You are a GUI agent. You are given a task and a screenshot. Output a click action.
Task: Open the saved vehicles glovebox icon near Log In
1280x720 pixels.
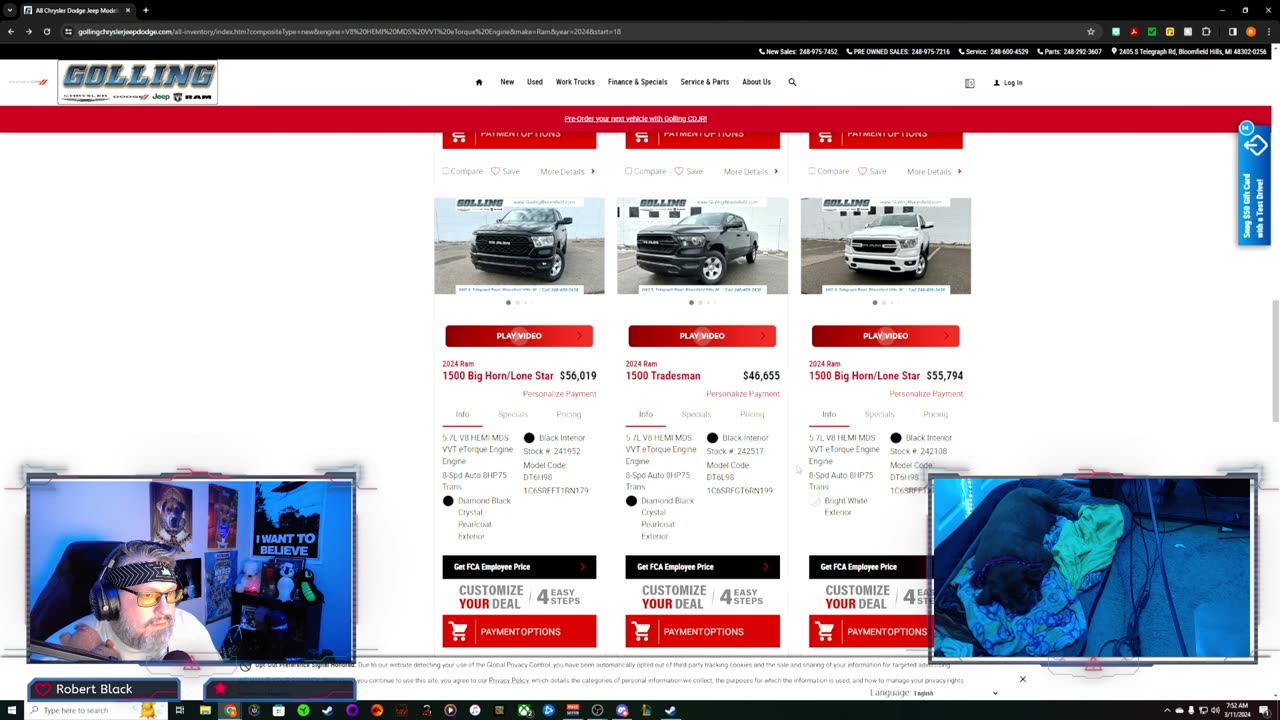pos(969,83)
